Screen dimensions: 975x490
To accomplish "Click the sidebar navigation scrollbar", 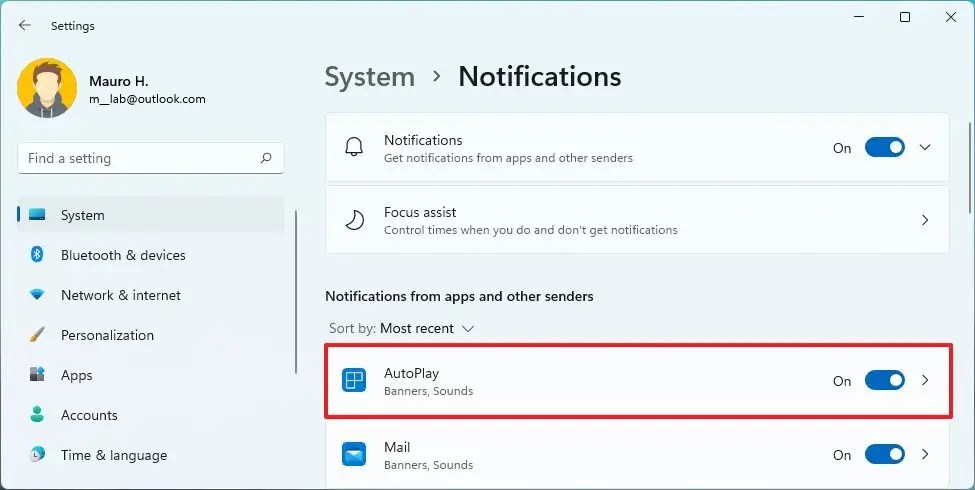I will click(x=296, y=292).
